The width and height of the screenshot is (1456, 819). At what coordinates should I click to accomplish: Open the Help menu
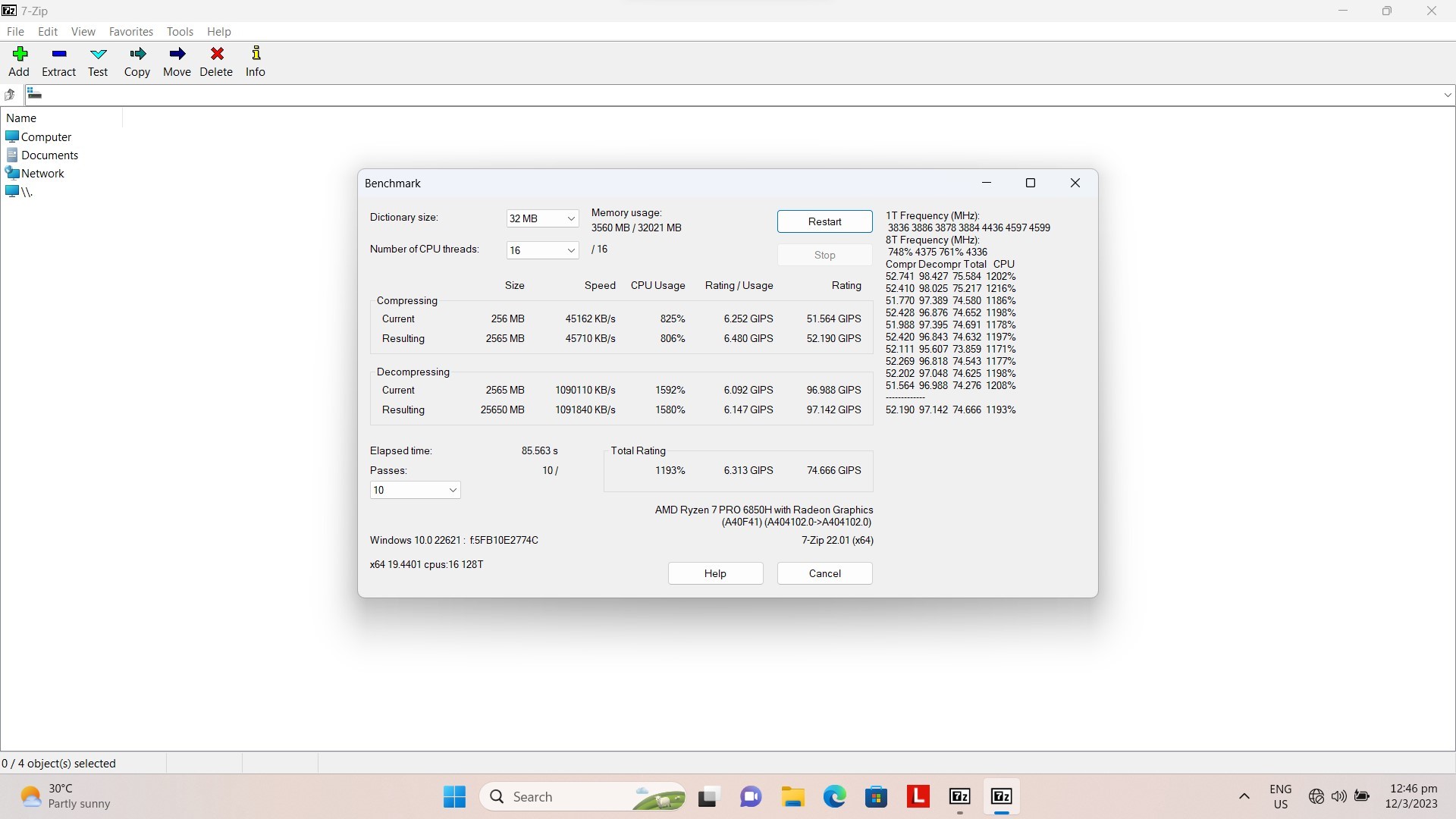[x=219, y=32]
